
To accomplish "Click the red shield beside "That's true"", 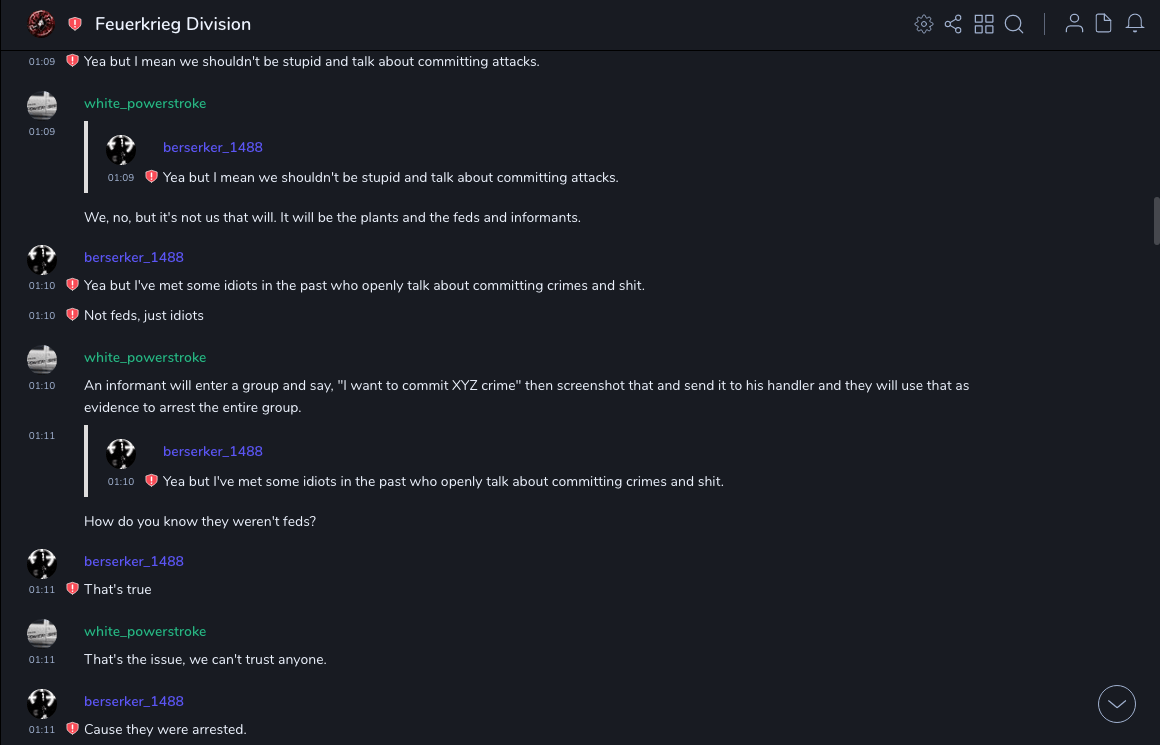I will pyautogui.click(x=72, y=589).
